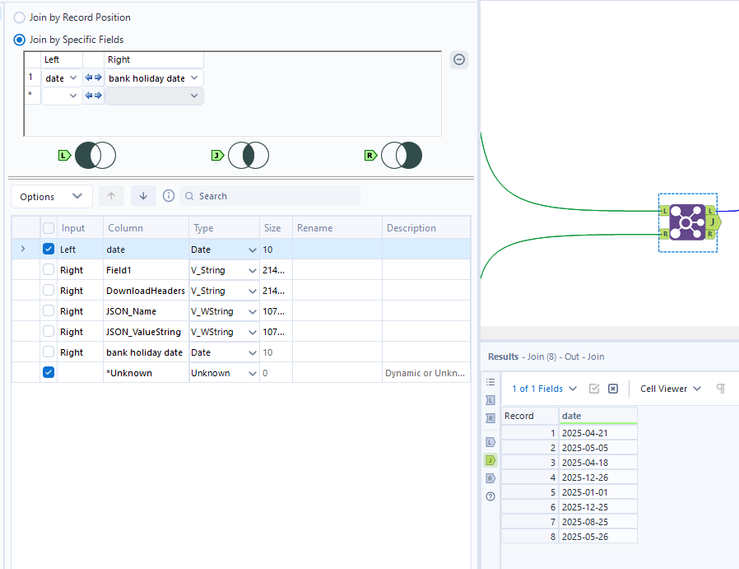The width and height of the screenshot is (739, 569).
Task: Move selected field up with the arrow
Action: coord(111,196)
